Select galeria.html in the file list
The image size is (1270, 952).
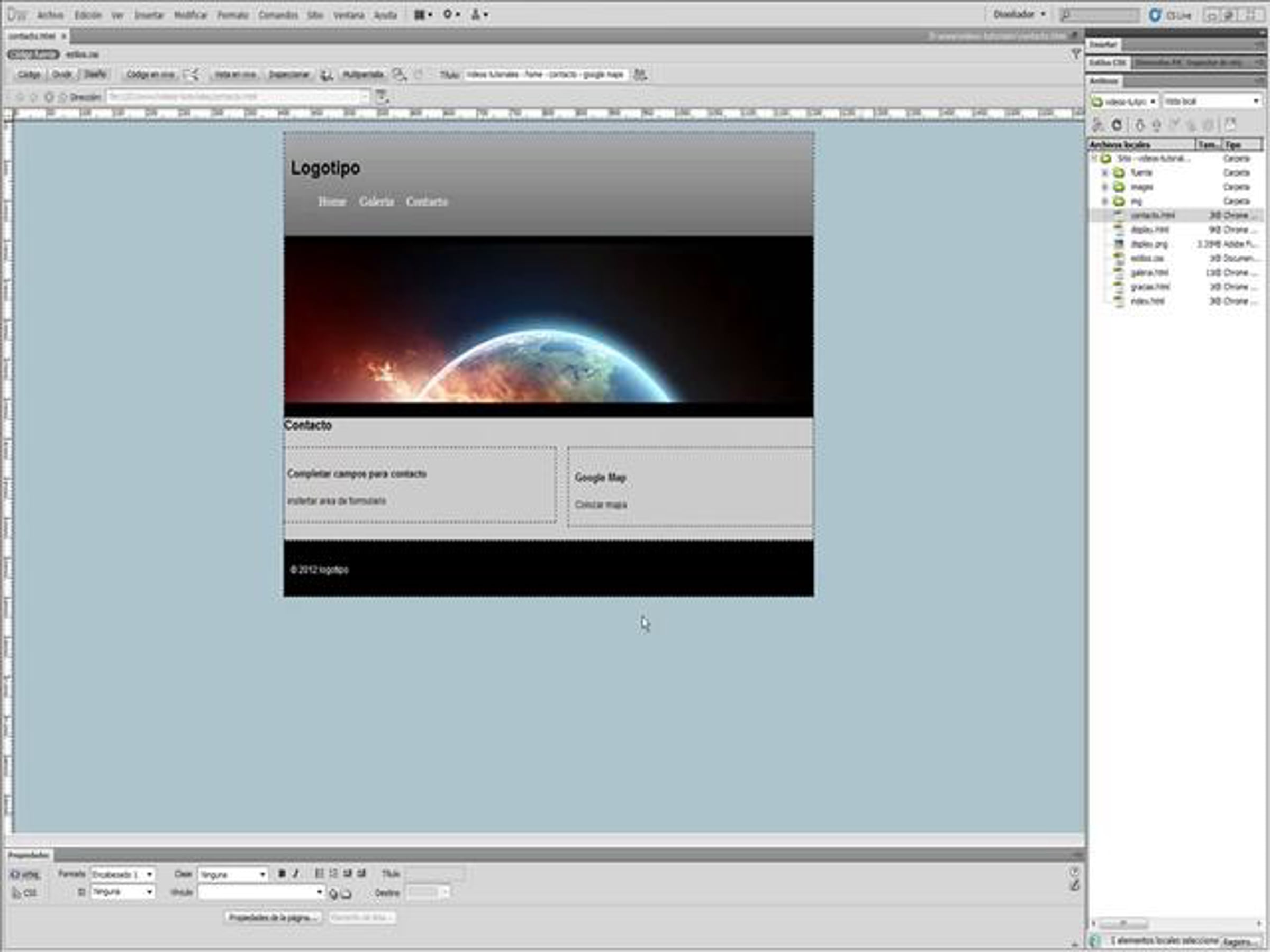pyautogui.click(x=1149, y=272)
